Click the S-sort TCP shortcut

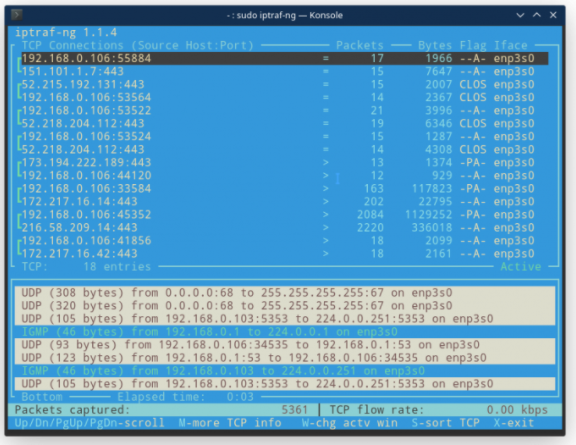[x=445, y=423]
